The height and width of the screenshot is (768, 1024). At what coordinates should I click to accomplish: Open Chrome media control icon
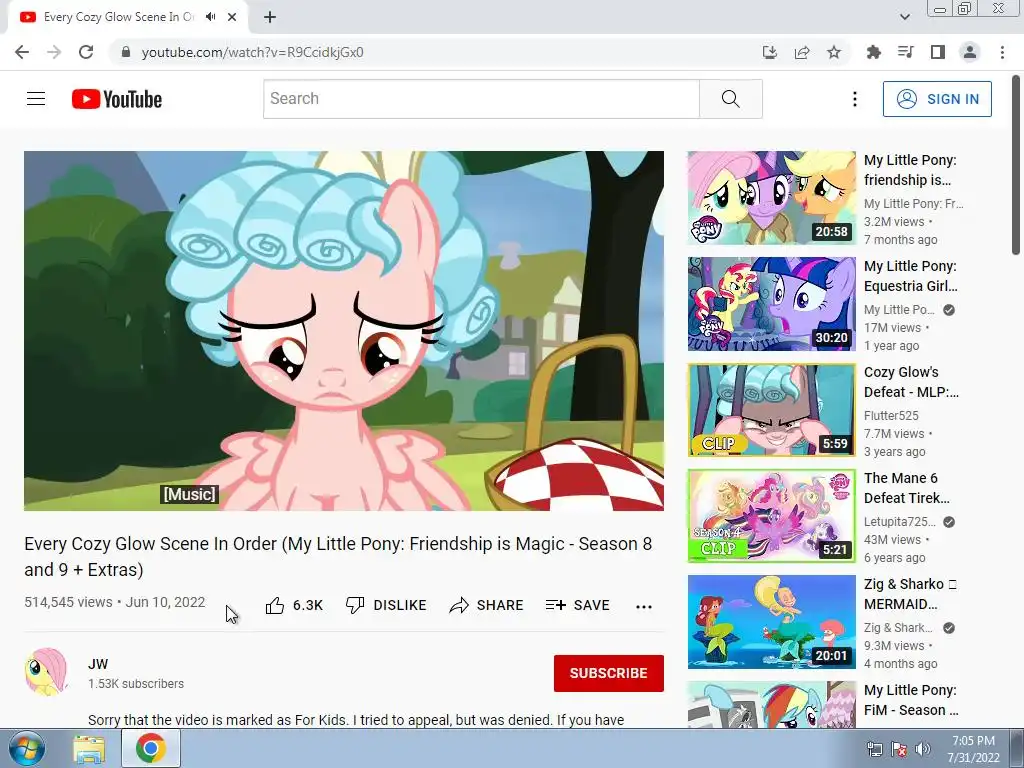[905, 52]
